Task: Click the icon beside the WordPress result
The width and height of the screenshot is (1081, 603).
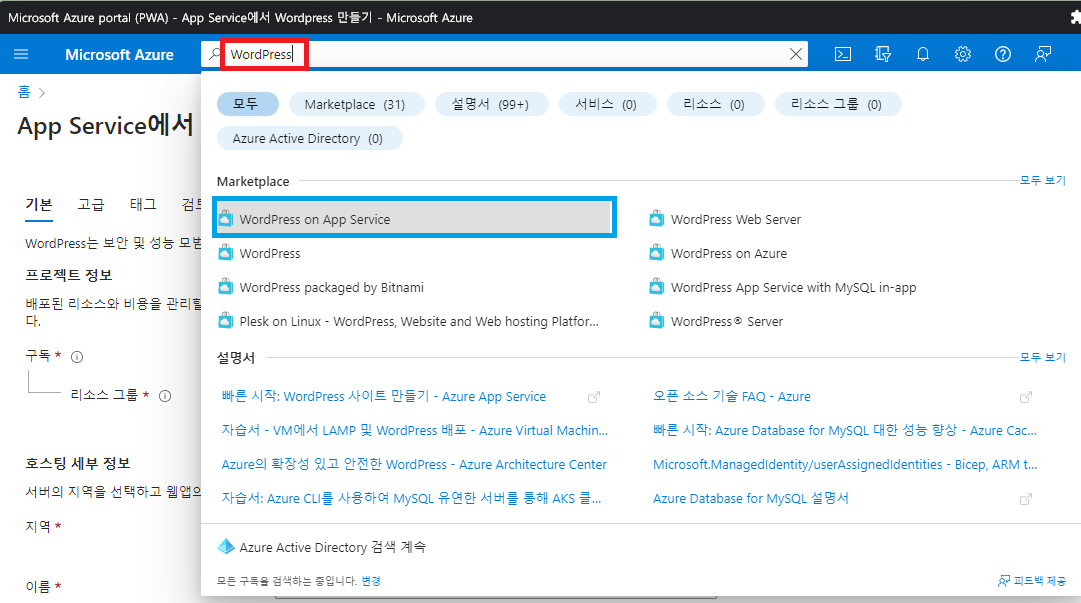Action: click(x=225, y=253)
